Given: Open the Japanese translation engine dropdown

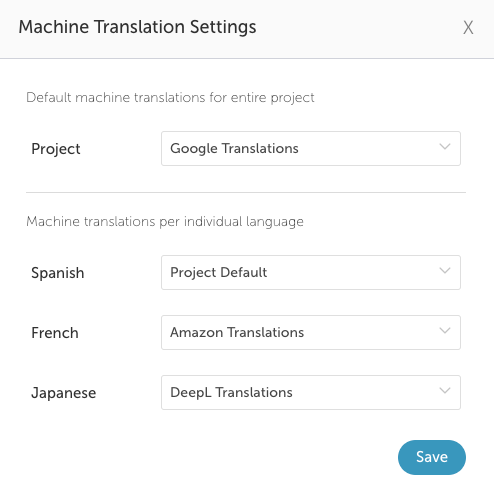Looking at the screenshot, I should click(311, 392).
